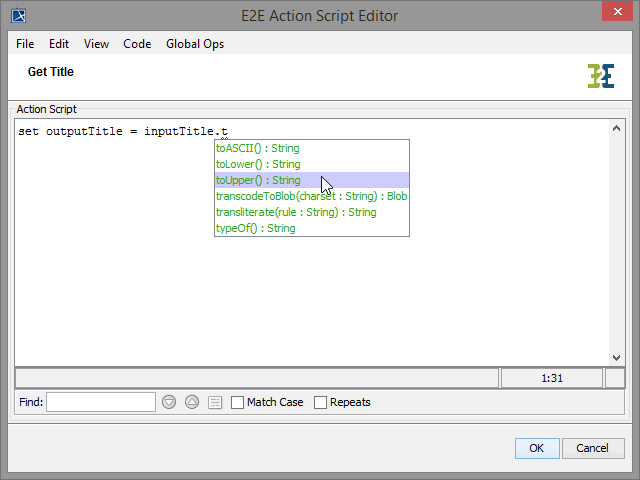Click the E2E logo icon
Image resolution: width=640 pixels, height=480 pixels.
600,76
